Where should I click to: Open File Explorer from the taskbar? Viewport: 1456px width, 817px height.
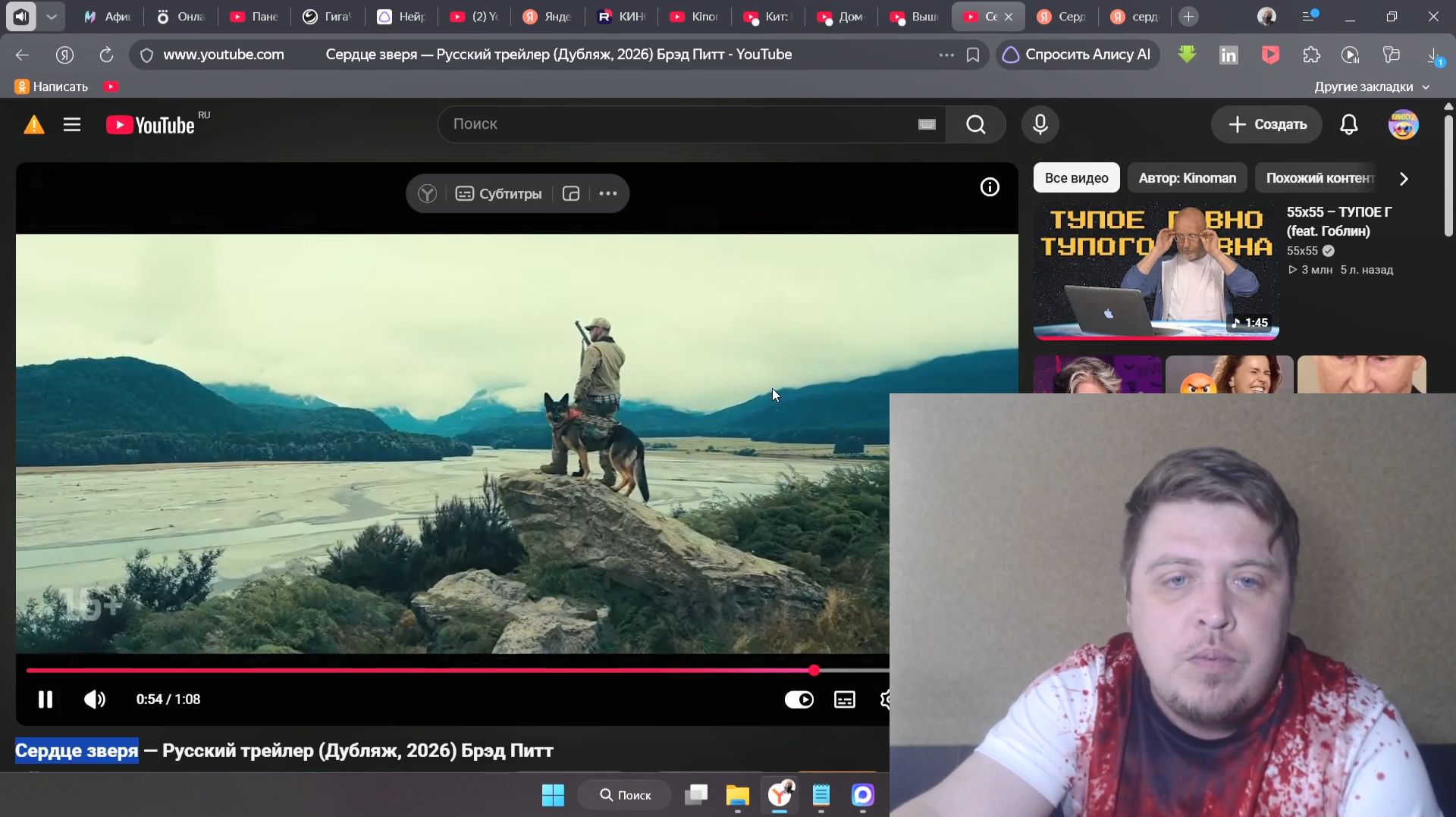(x=737, y=795)
